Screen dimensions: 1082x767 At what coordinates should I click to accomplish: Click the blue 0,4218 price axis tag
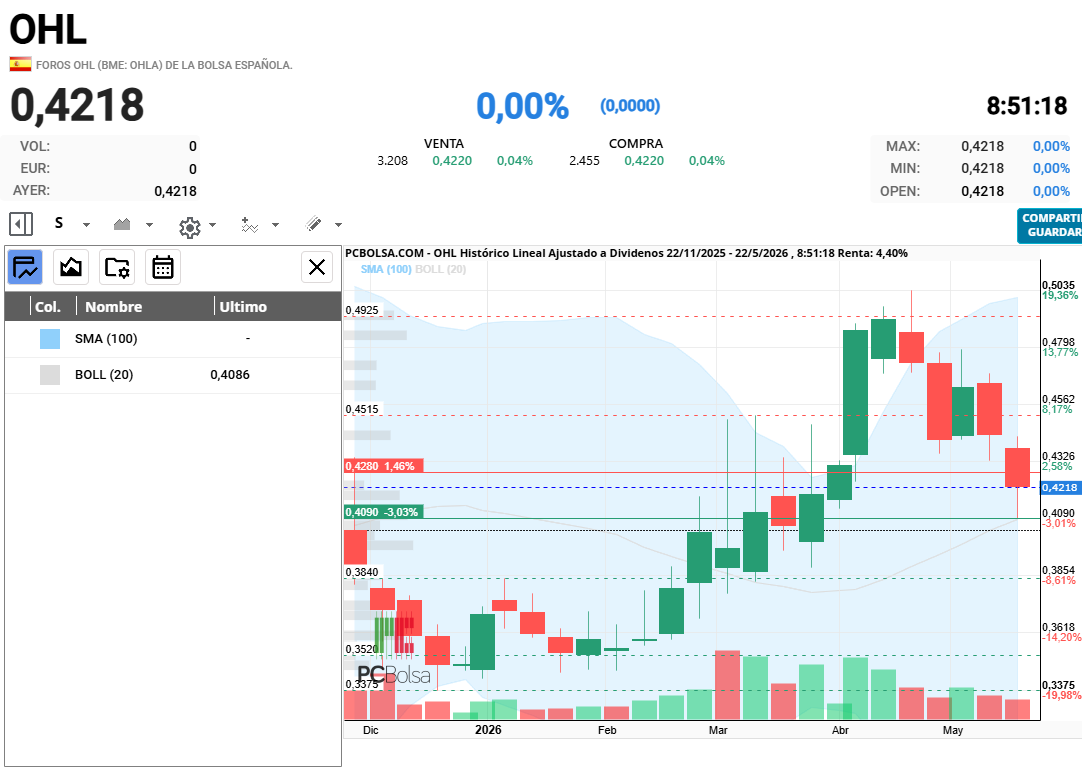pos(1060,488)
